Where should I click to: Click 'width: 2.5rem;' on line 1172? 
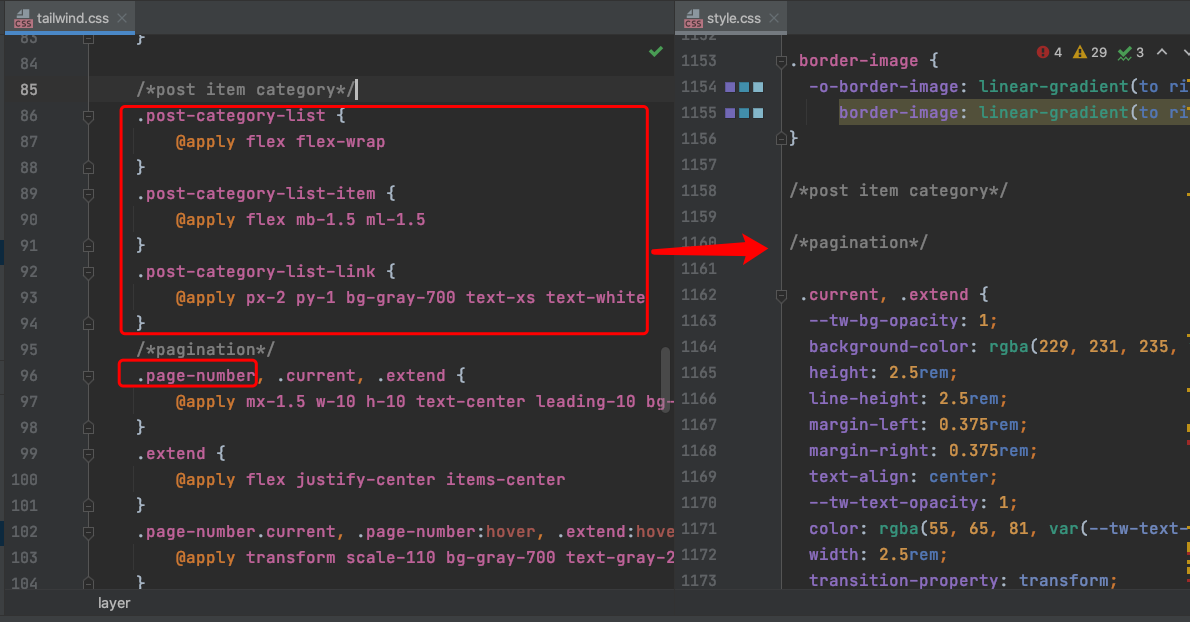(x=878, y=554)
